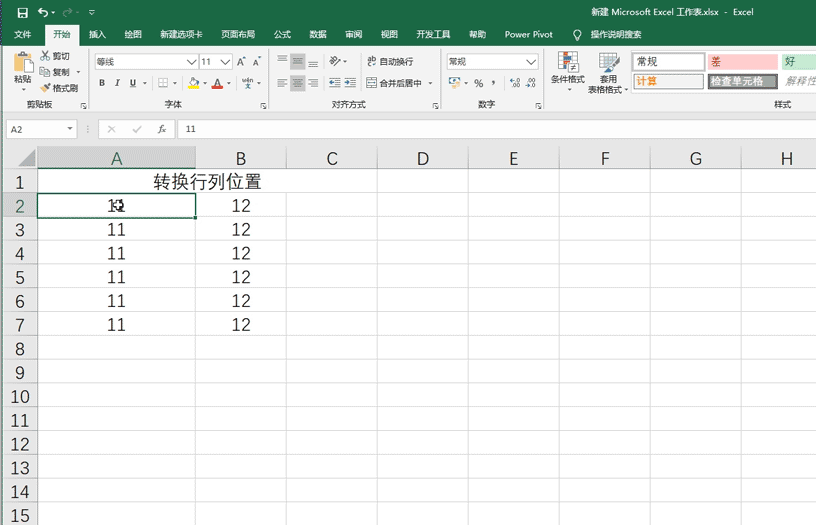816x525 pixels.
Task: Toggle center horizontal alignment
Action: (x=298, y=83)
